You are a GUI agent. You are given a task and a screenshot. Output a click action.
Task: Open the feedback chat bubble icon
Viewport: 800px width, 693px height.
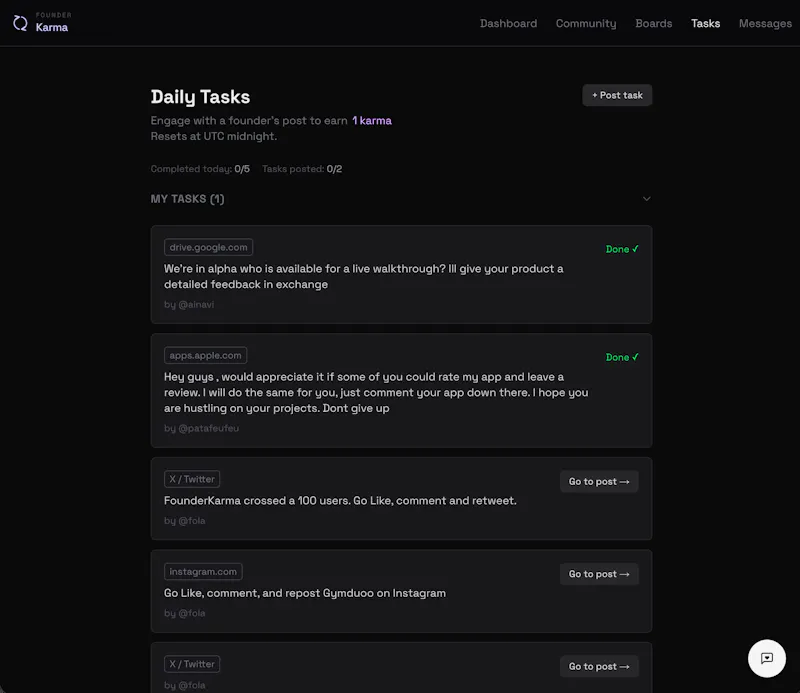(x=766, y=658)
